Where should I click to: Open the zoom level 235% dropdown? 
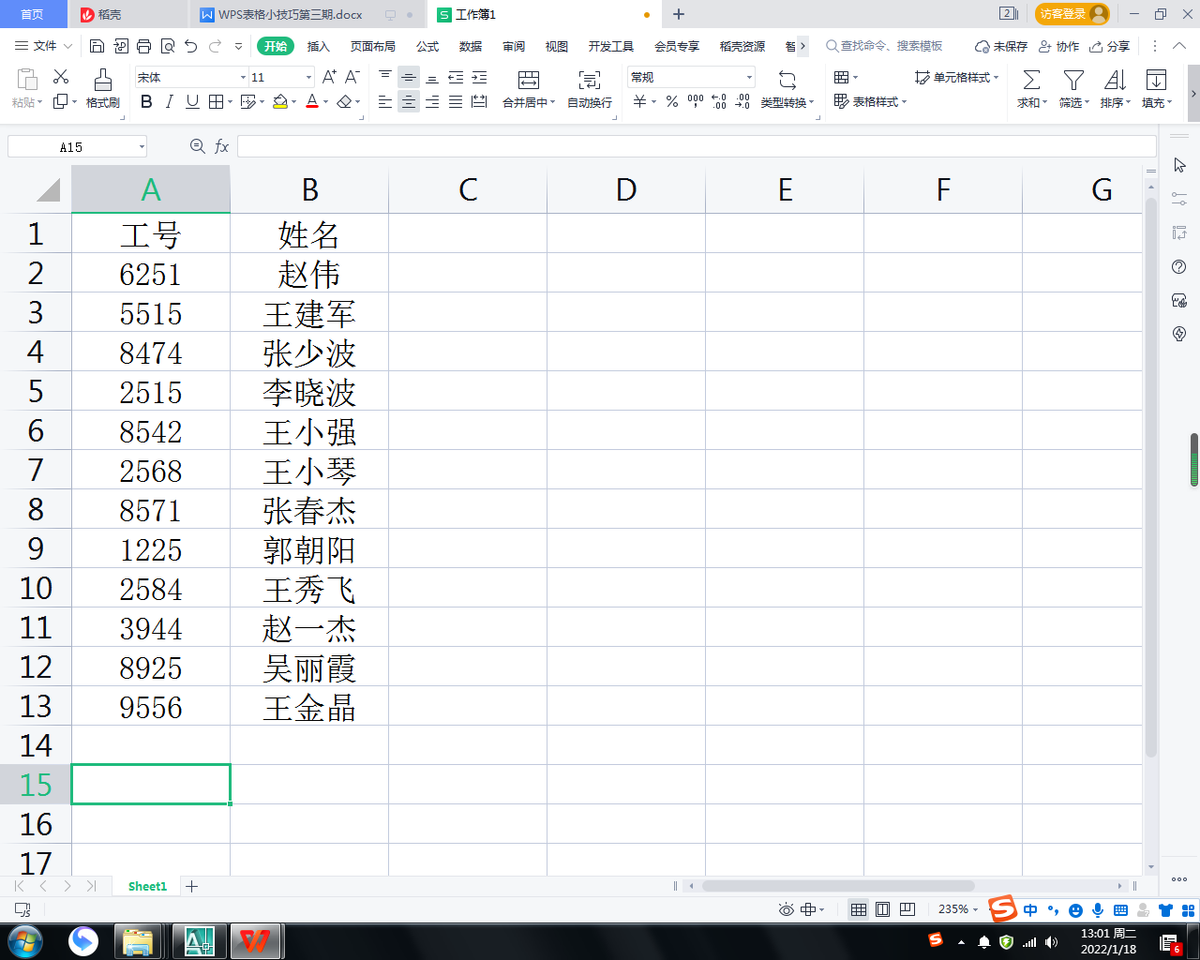coord(975,909)
